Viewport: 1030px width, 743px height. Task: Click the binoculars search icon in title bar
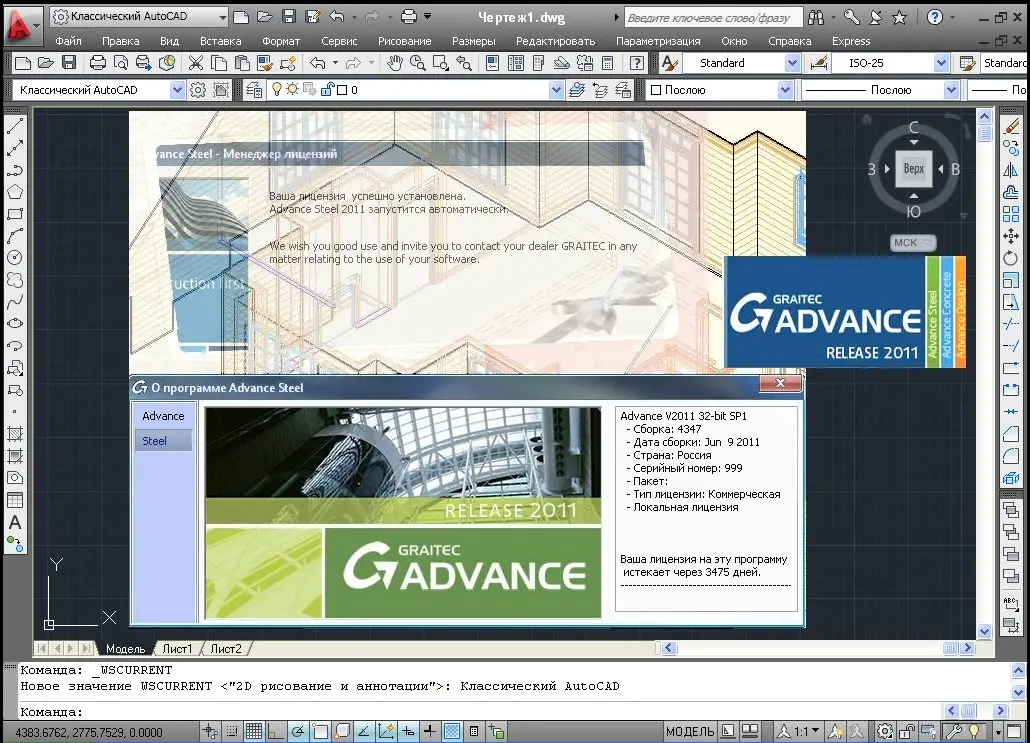point(816,17)
